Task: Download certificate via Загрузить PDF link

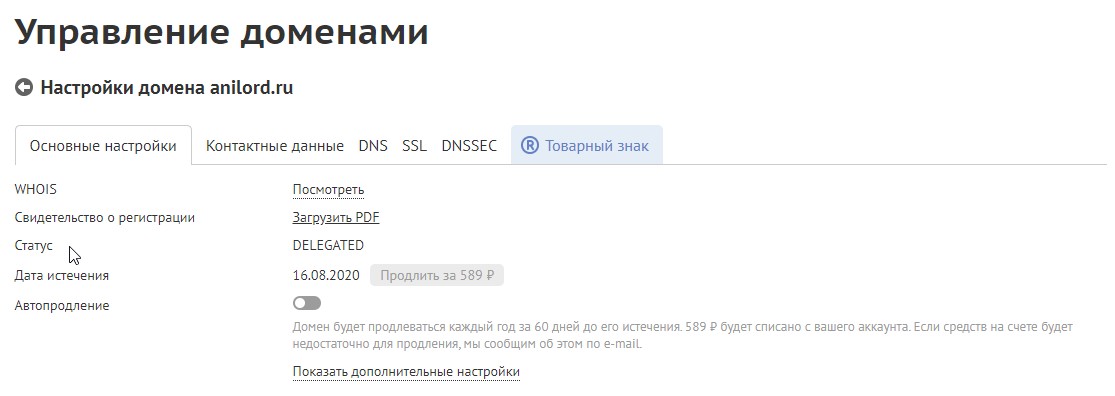Action: (336, 218)
